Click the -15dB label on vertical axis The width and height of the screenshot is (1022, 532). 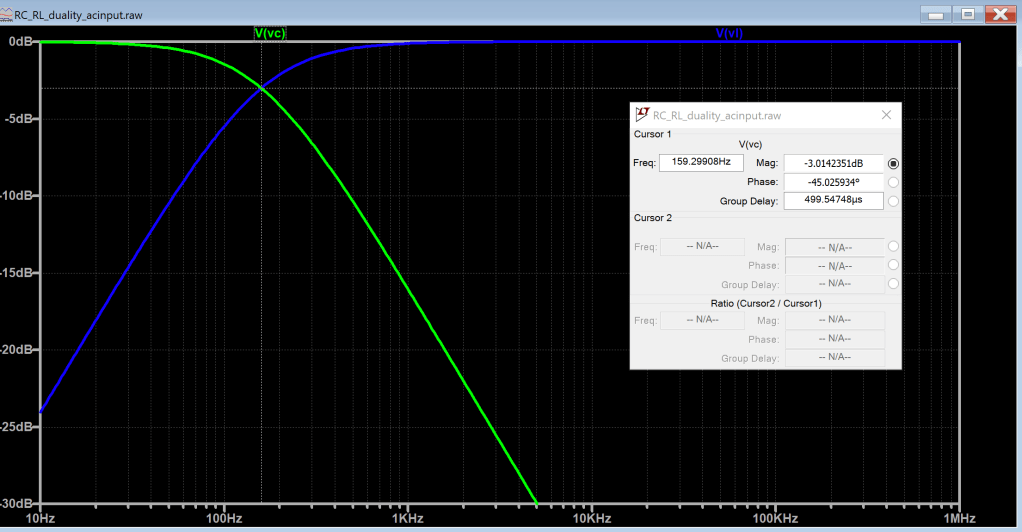click(19, 273)
